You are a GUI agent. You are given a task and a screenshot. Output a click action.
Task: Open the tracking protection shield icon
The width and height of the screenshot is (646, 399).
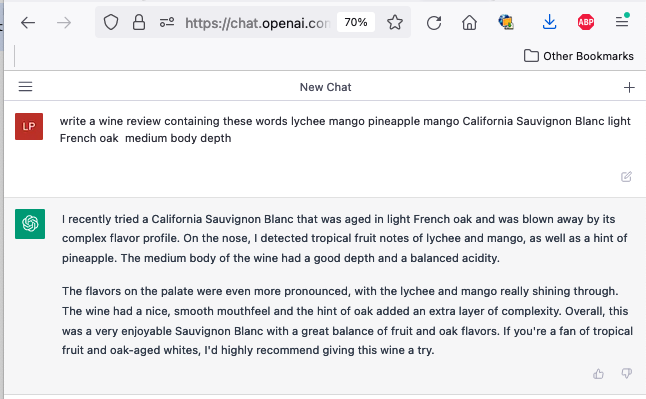tap(110, 22)
